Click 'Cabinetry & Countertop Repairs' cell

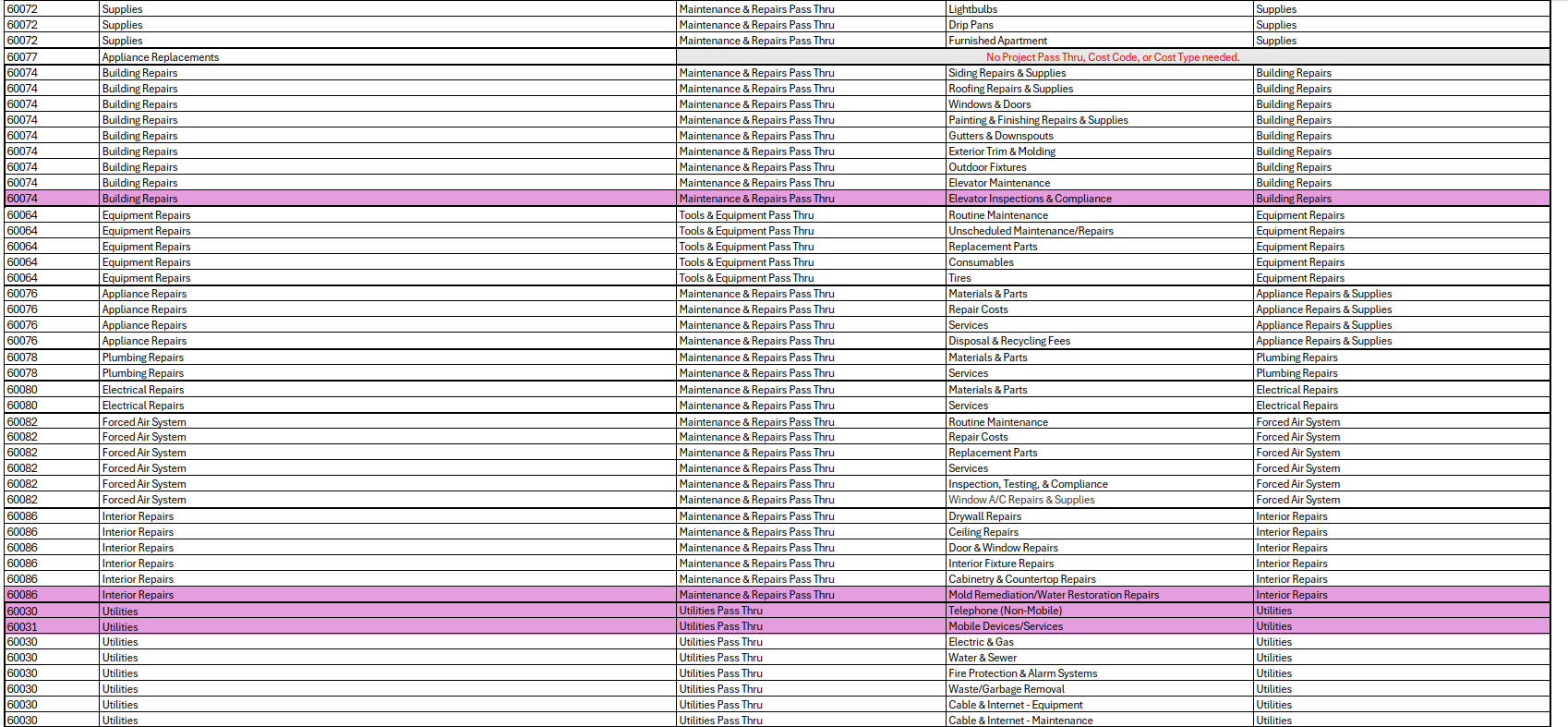[1099, 579]
